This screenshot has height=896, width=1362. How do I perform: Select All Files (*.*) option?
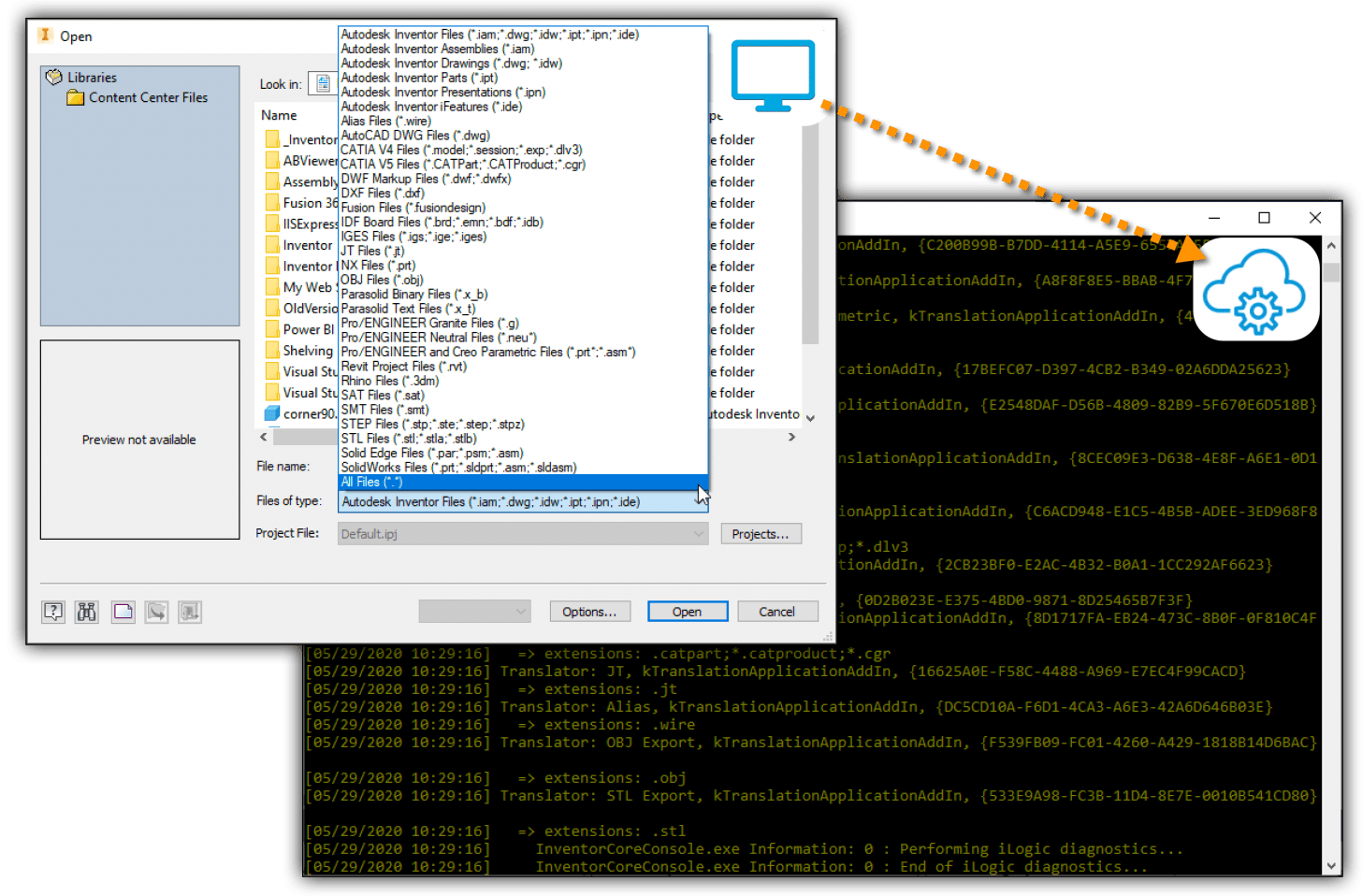(523, 482)
